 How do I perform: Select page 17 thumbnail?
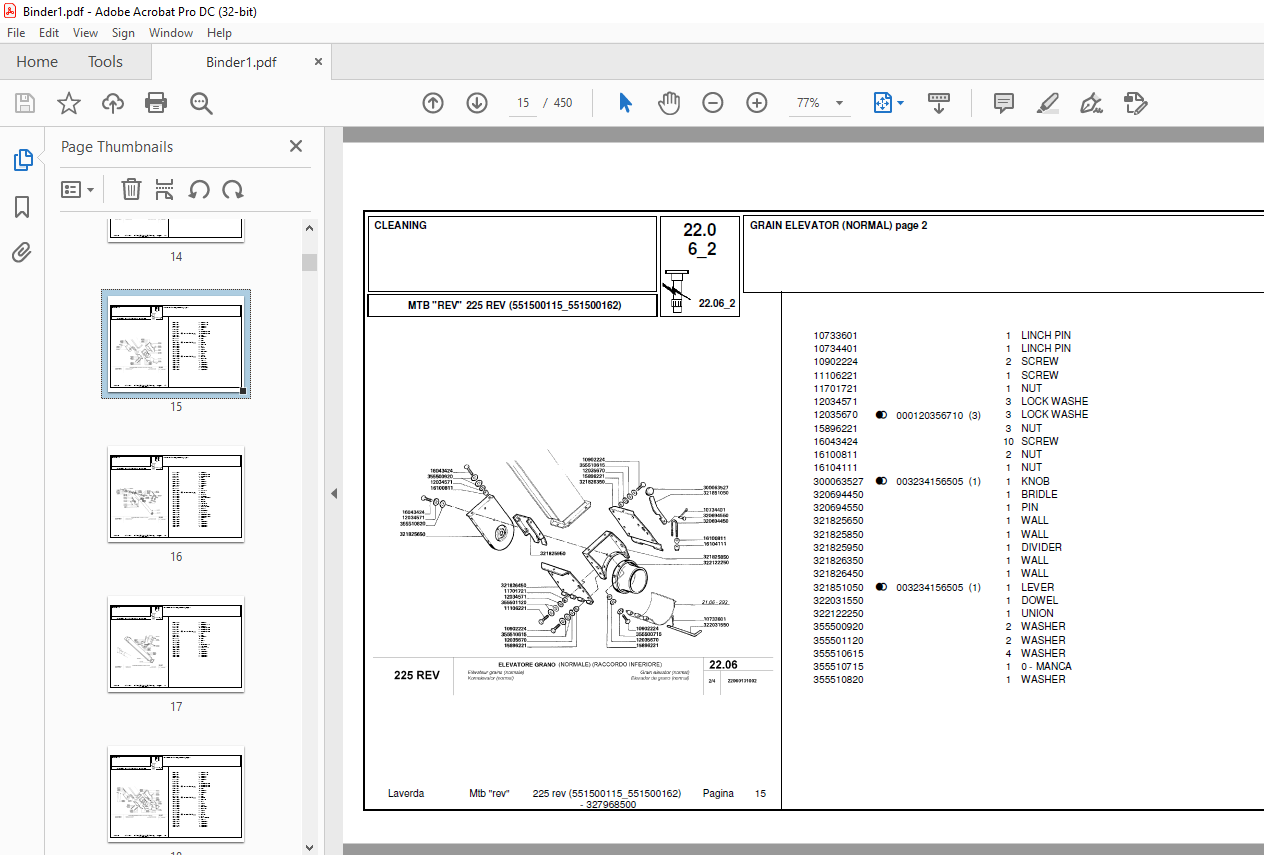[x=176, y=644]
